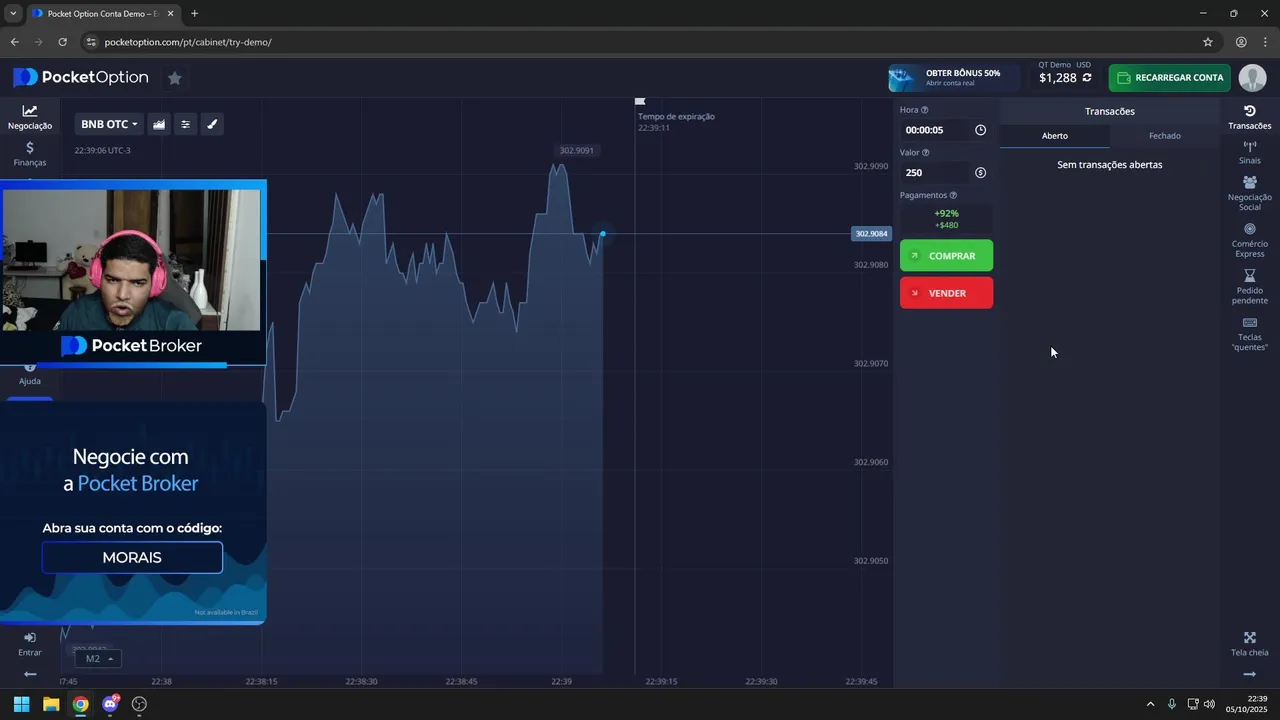This screenshot has height=720, width=1280.
Task: Open the Sinais signals panel
Action: coord(1250,153)
